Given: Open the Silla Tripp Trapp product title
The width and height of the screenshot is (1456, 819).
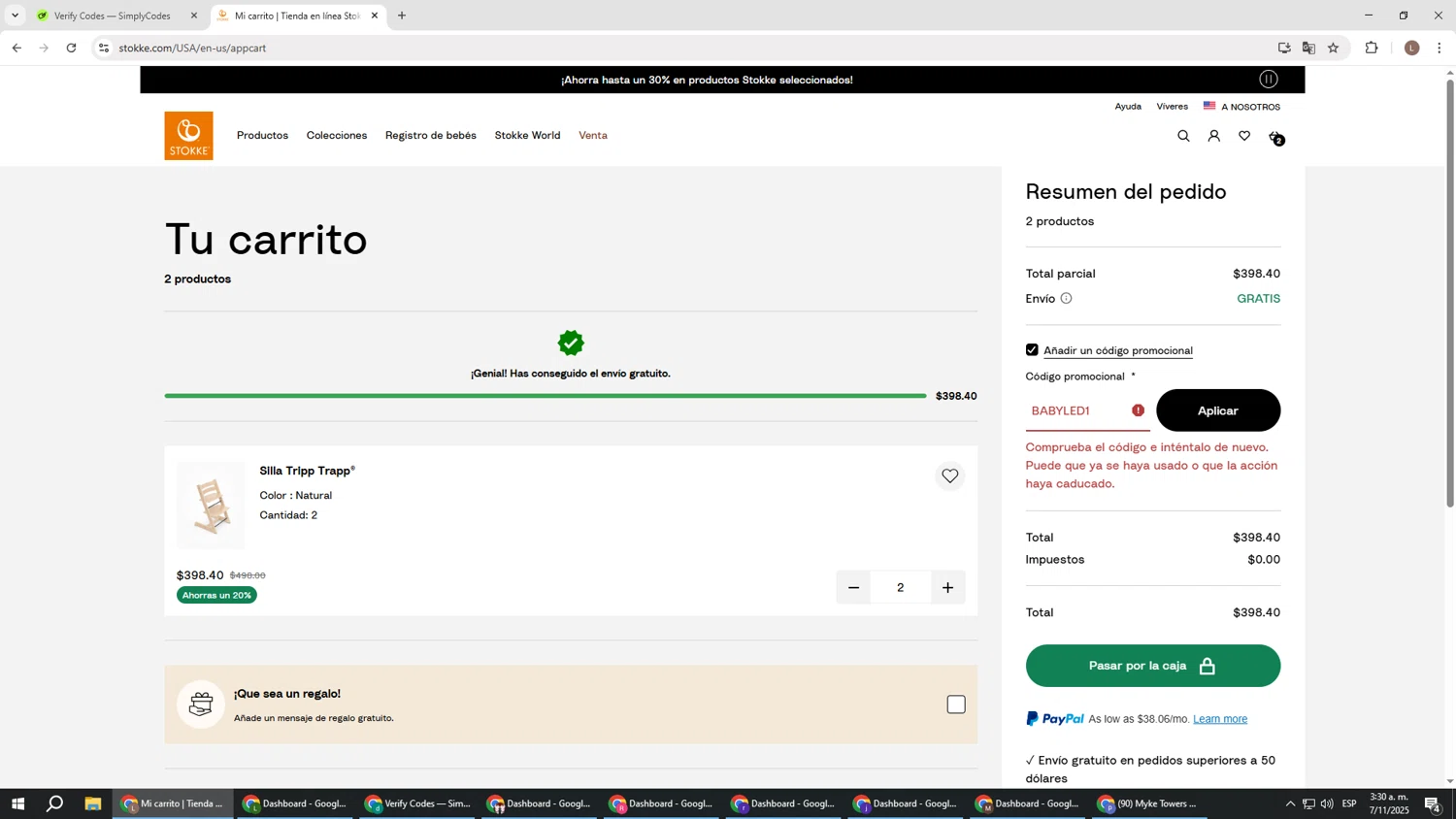Looking at the screenshot, I should 307,471.
